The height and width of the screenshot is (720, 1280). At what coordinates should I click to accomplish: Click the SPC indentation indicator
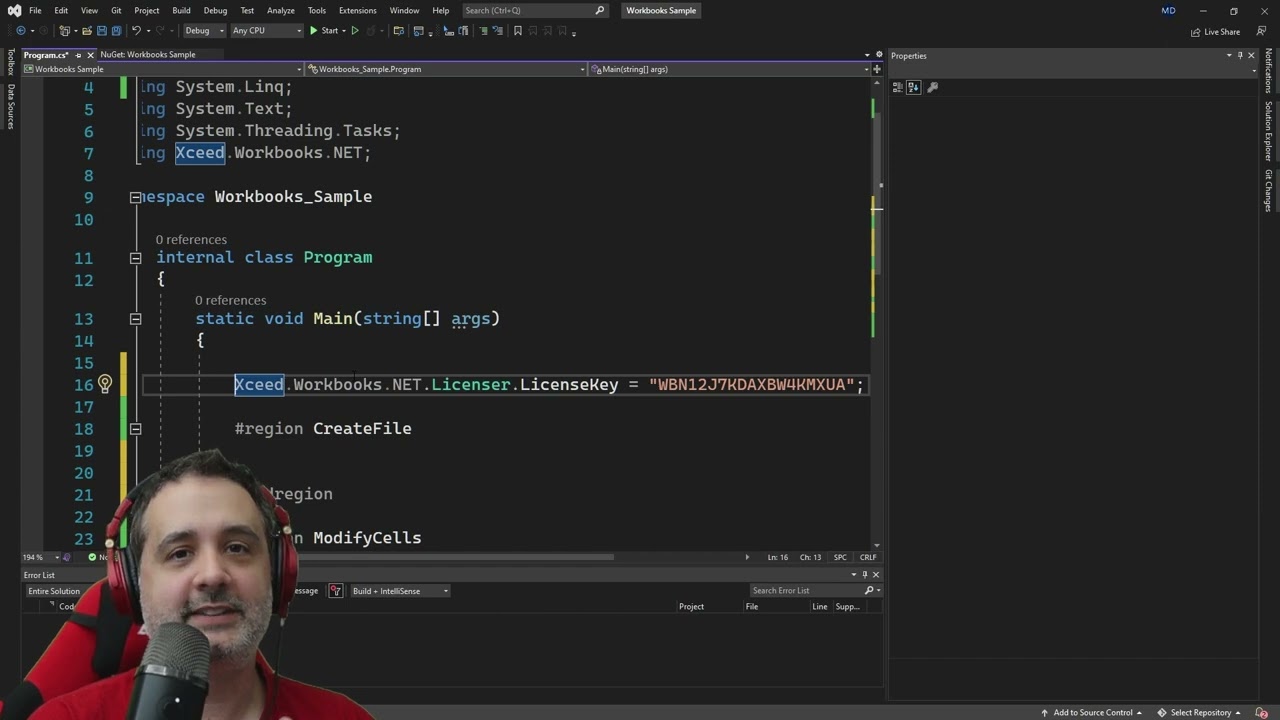click(x=840, y=557)
